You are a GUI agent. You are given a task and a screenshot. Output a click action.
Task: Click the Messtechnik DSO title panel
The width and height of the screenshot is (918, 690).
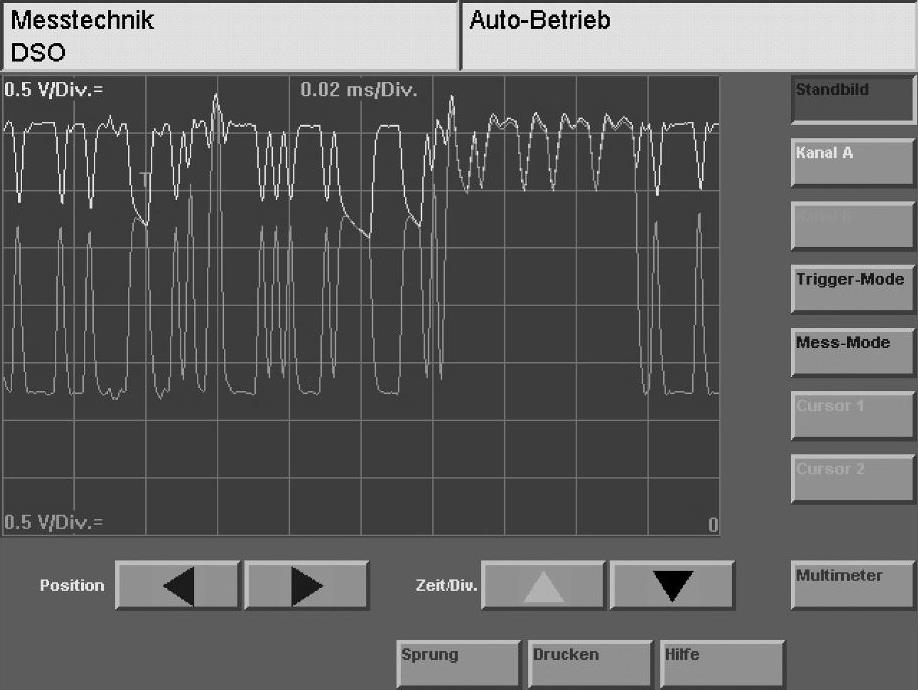pyautogui.click(x=230, y=36)
